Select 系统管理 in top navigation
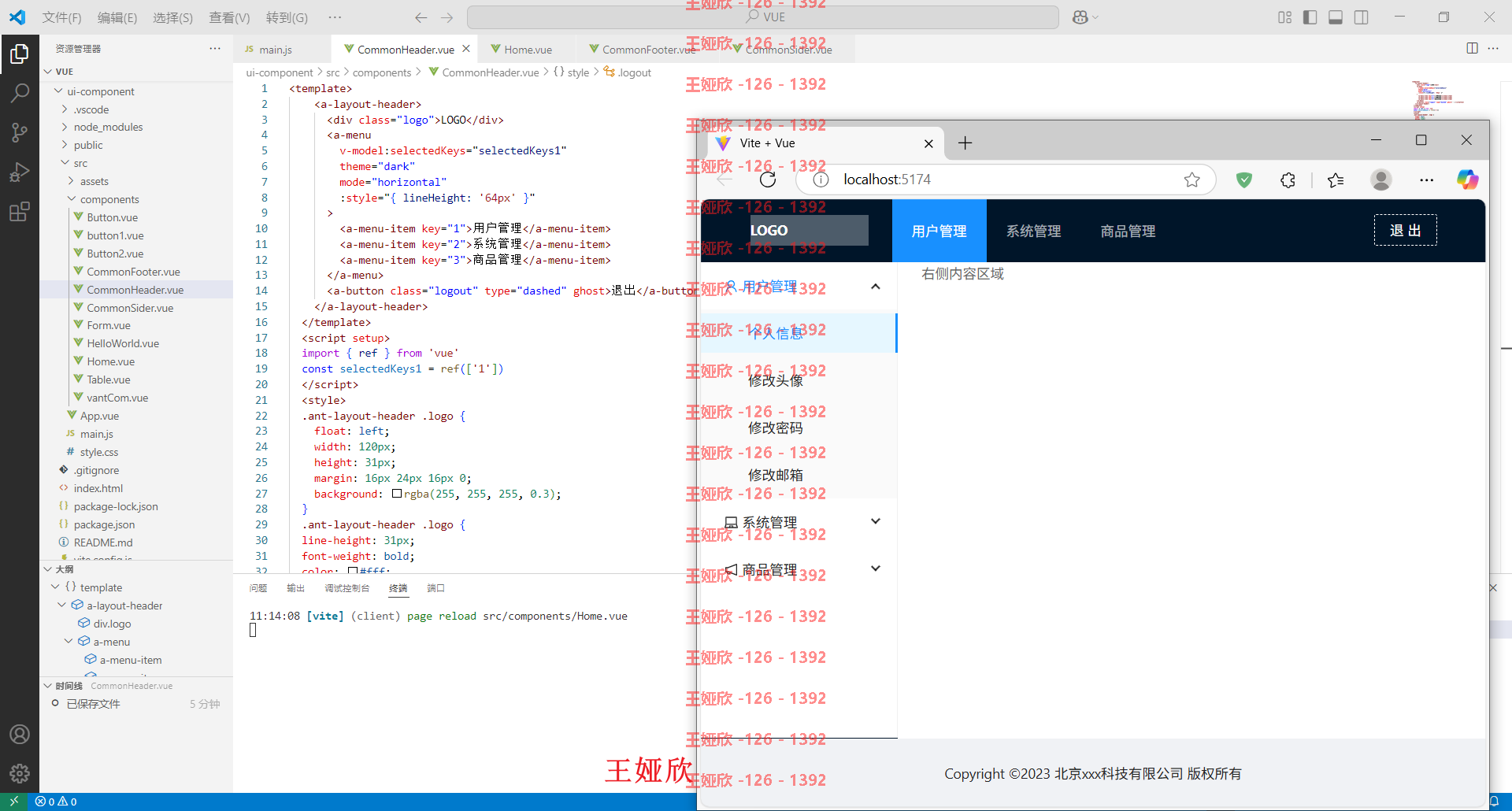1512x811 pixels. tap(1033, 231)
